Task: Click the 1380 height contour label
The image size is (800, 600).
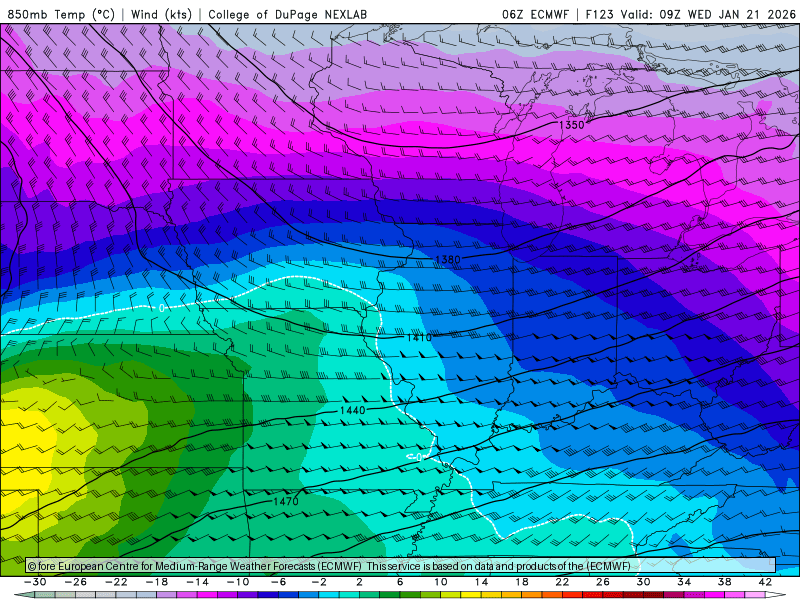Action: coord(448,260)
